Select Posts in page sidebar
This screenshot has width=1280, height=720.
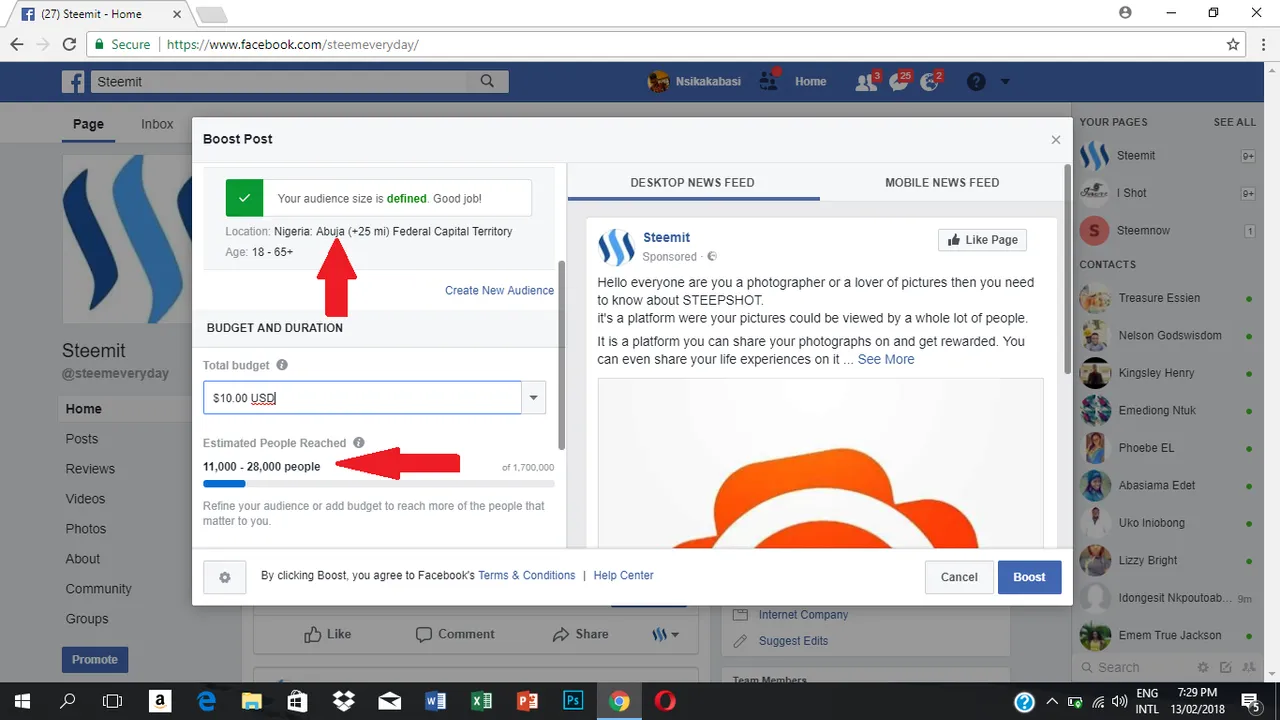coord(82,439)
